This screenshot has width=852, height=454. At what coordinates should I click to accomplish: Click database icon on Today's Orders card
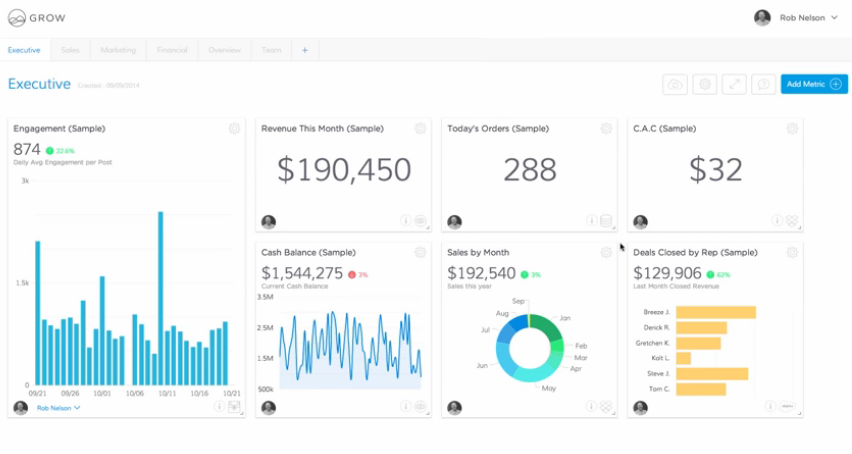606,221
